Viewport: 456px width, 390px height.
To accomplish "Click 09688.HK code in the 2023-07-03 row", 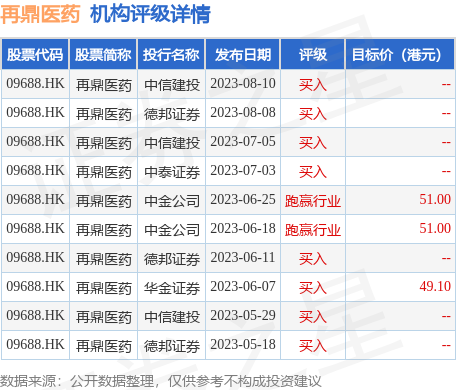I will 35,170.
